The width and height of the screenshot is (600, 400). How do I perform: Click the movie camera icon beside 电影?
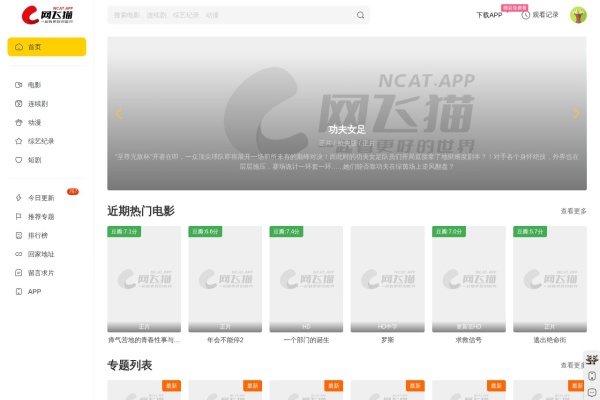(18, 85)
